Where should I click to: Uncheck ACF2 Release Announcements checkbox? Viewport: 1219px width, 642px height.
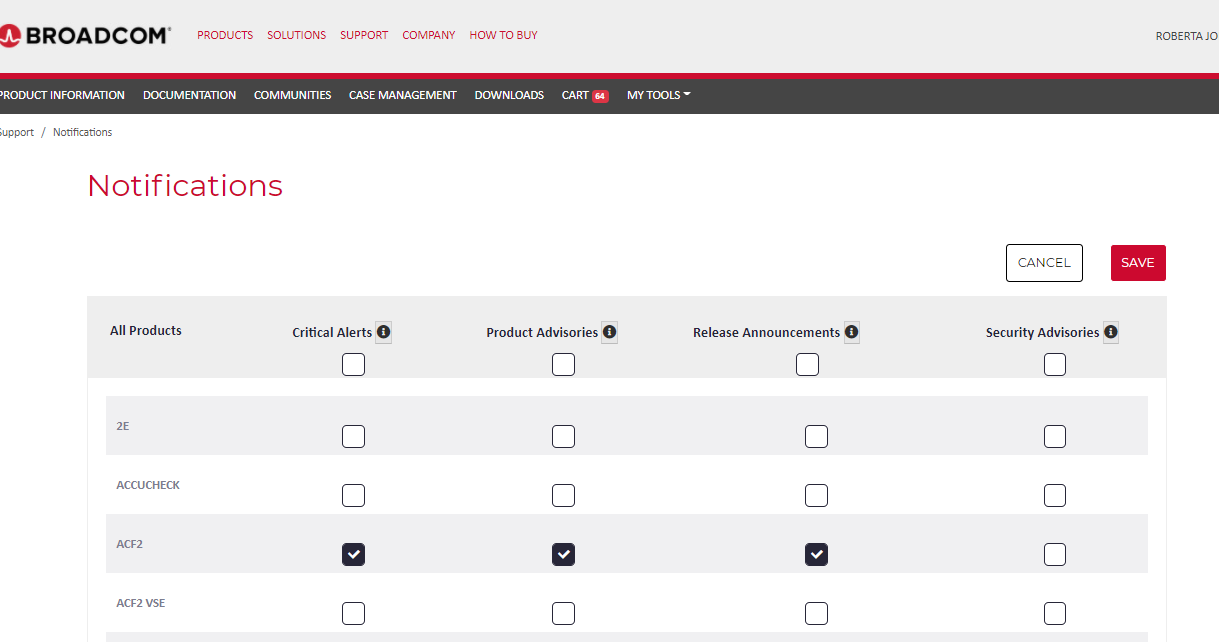[x=816, y=554]
